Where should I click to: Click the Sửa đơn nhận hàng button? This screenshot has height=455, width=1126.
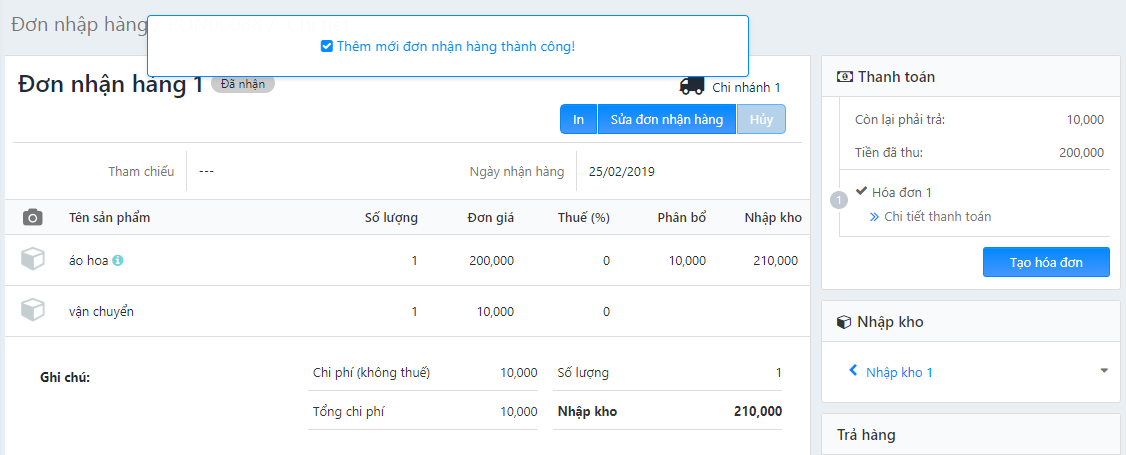click(x=666, y=119)
